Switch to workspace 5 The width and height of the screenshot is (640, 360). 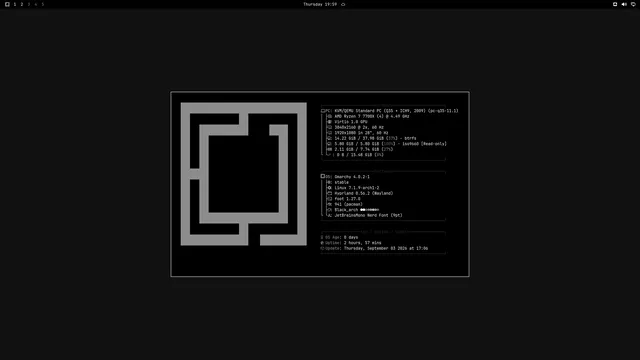[42, 4]
